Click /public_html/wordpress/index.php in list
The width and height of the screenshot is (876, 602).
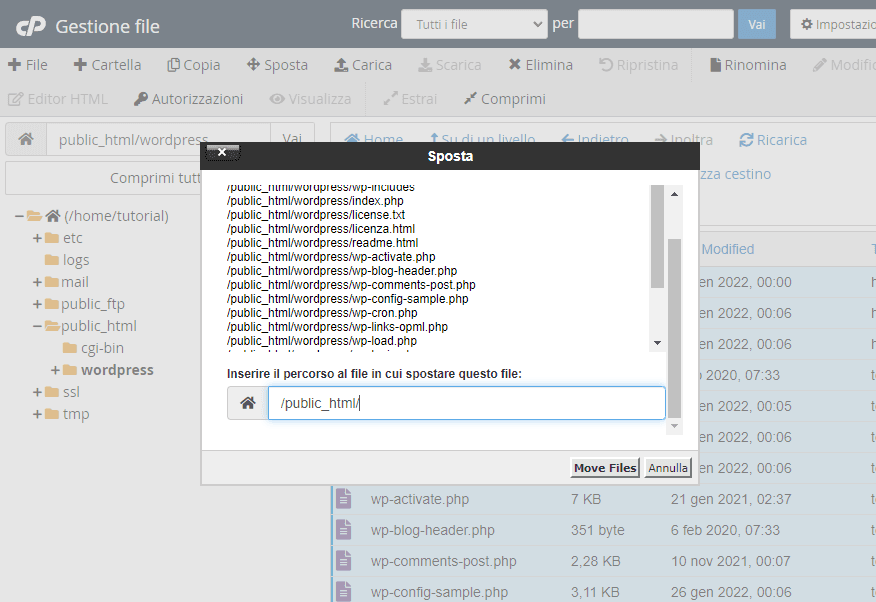click(x=315, y=200)
